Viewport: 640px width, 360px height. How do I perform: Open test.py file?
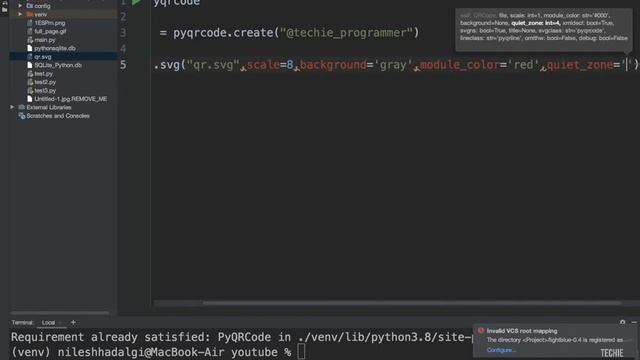[x=43, y=74]
